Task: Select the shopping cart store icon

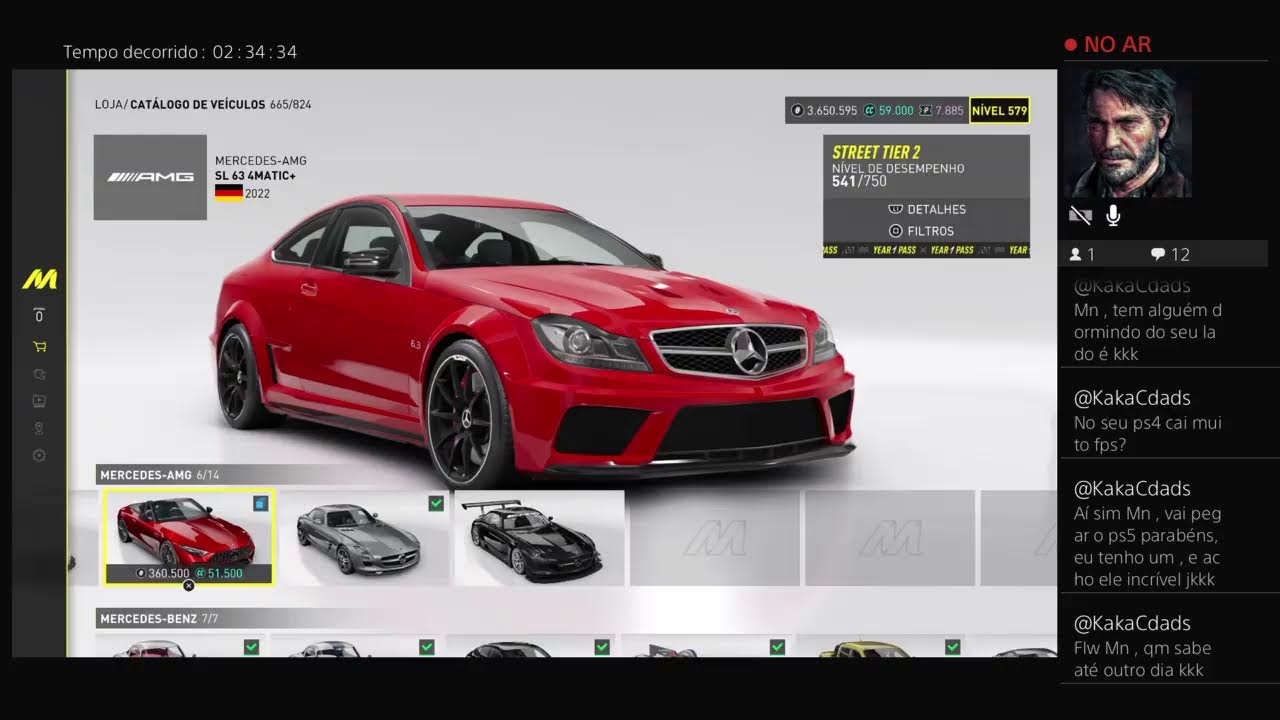Action: [x=39, y=347]
